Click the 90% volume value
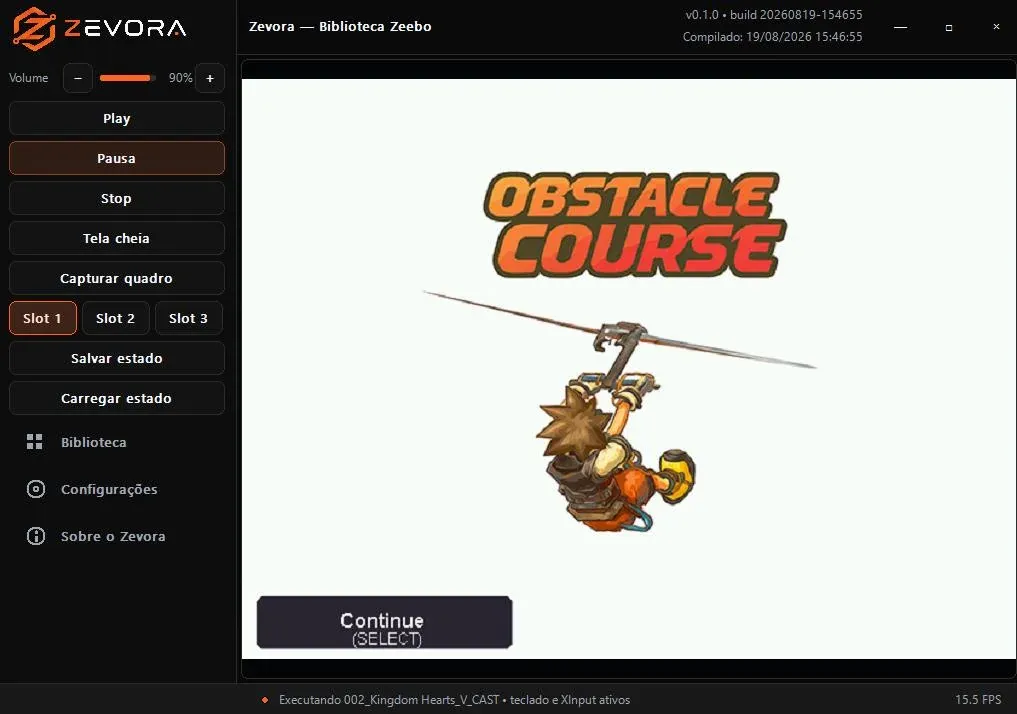 point(180,78)
